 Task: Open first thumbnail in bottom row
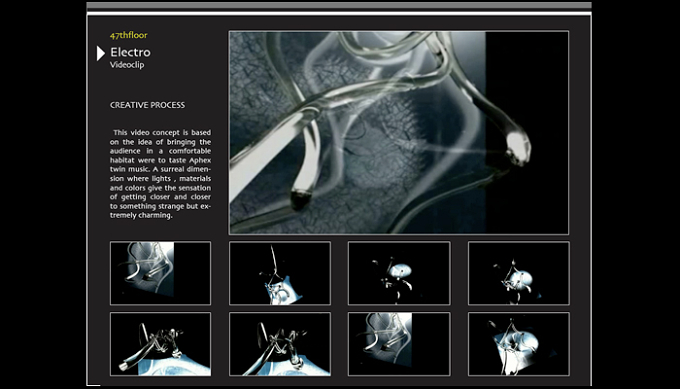pos(160,344)
